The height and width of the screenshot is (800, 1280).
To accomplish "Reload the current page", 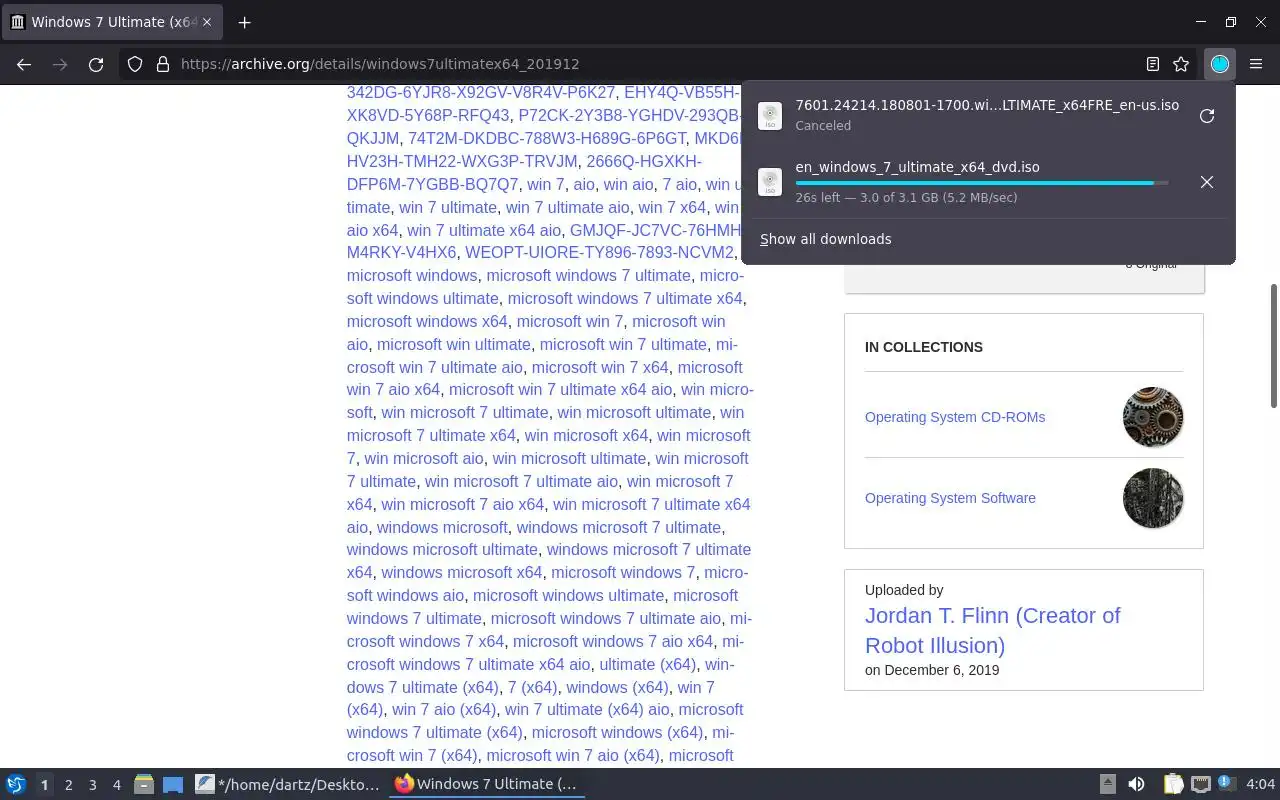I will pos(96,64).
